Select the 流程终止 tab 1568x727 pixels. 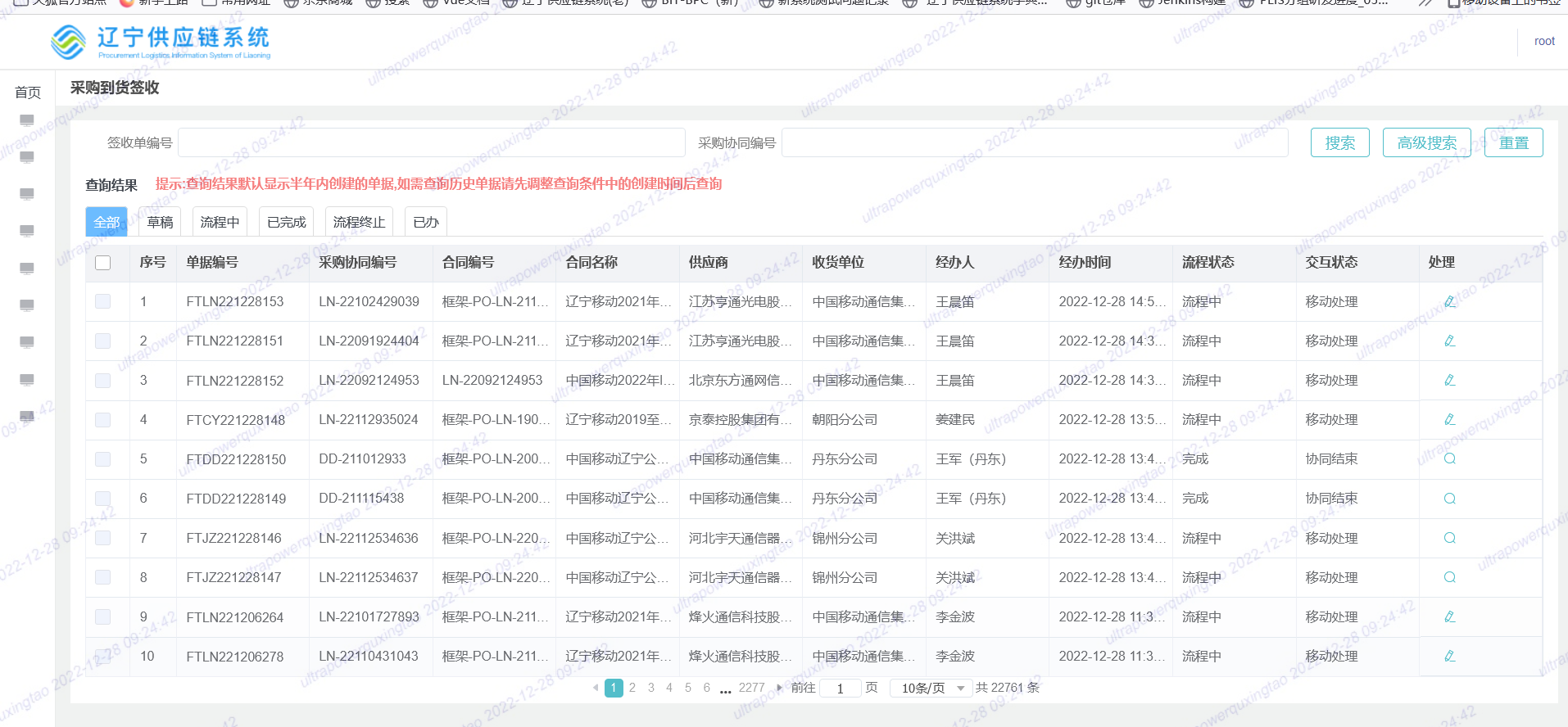tap(359, 222)
